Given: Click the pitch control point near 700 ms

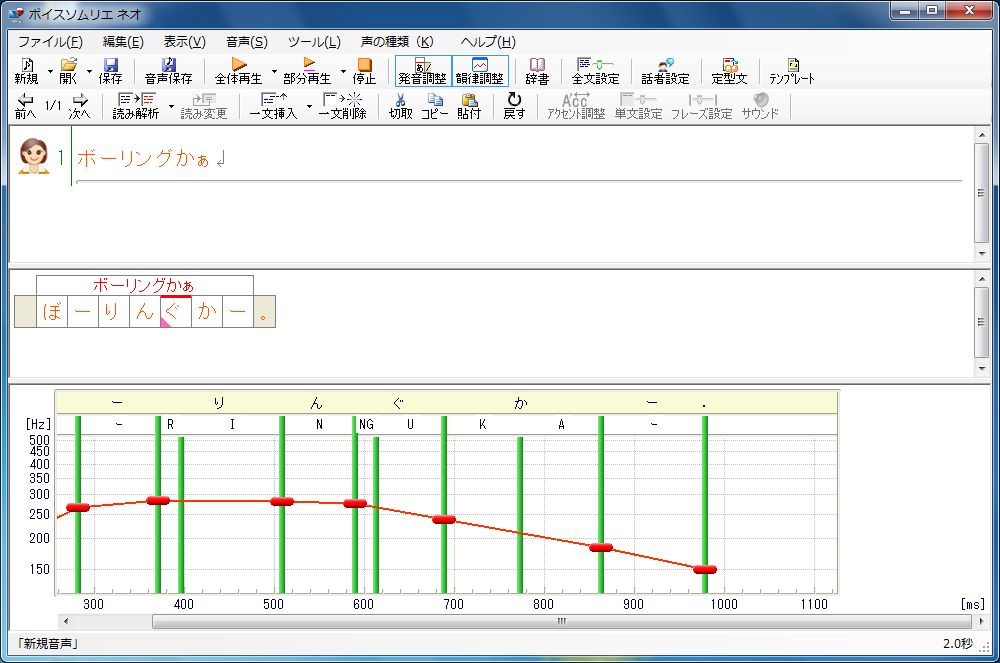Looking at the screenshot, I should (444, 519).
